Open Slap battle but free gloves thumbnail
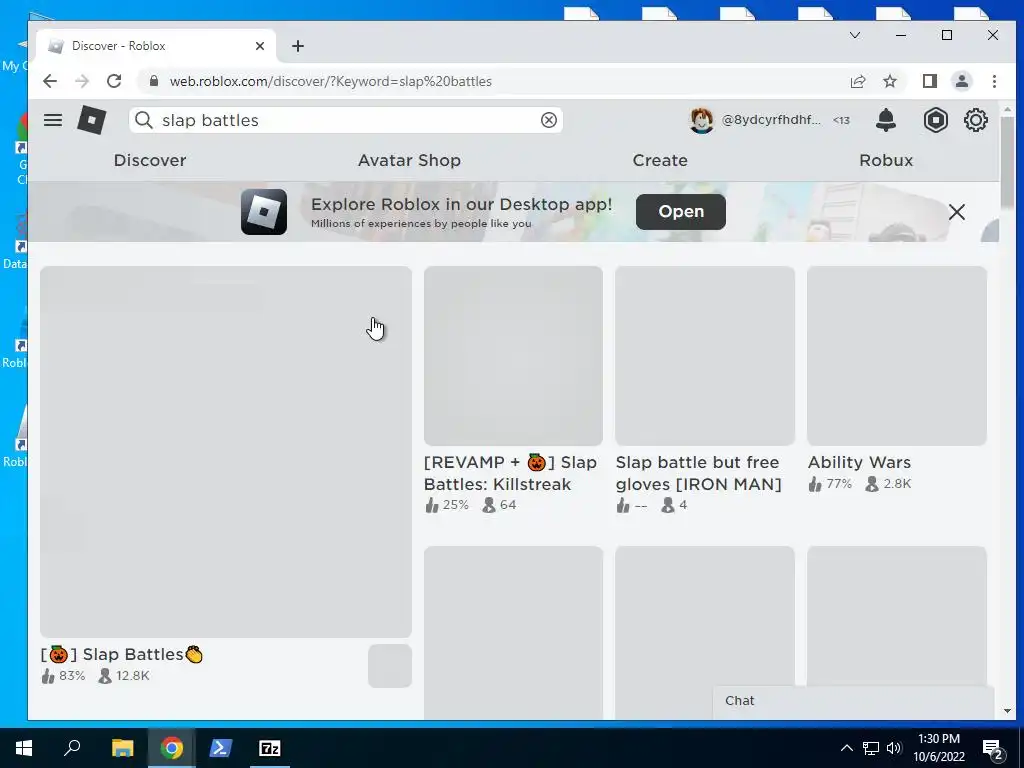Image resolution: width=1024 pixels, height=768 pixels. click(x=705, y=356)
